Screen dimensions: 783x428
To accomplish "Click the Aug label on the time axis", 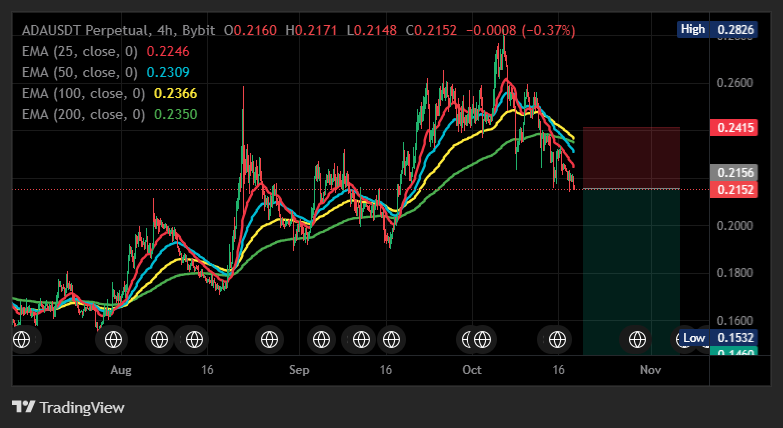I will click(121, 370).
